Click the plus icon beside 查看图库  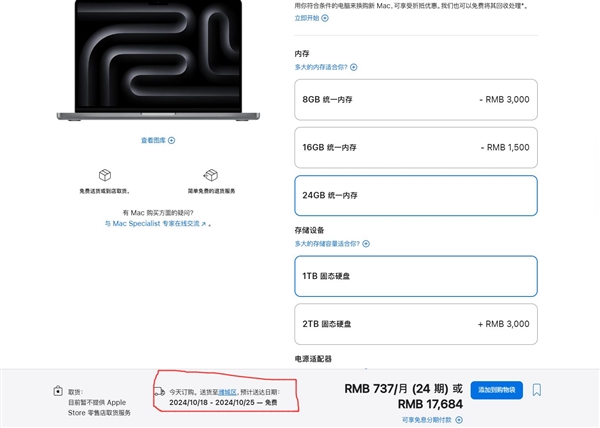pos(172,140)
